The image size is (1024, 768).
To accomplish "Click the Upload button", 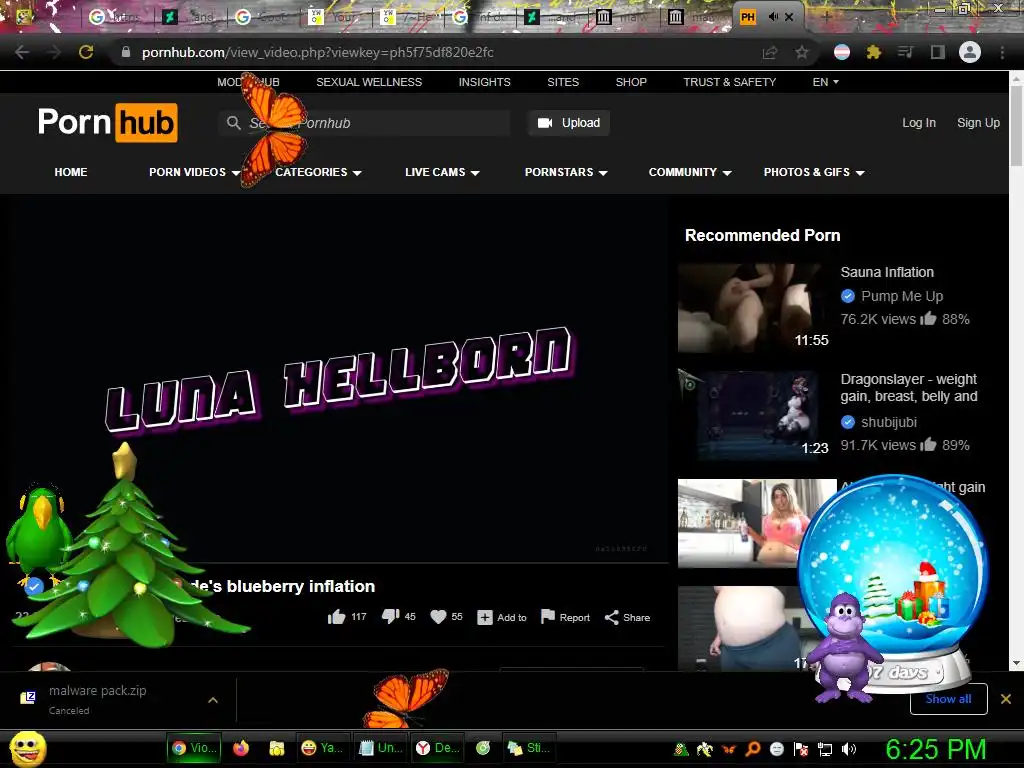I will pyautogui.click(x=569, y=123).
